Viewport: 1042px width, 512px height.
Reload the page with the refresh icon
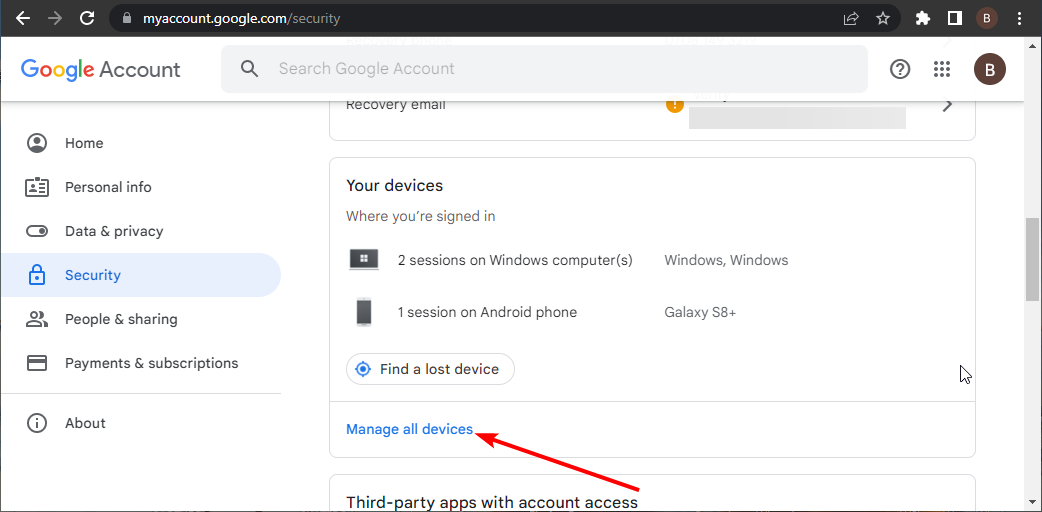pyautogui.click(x=87, y=18)
